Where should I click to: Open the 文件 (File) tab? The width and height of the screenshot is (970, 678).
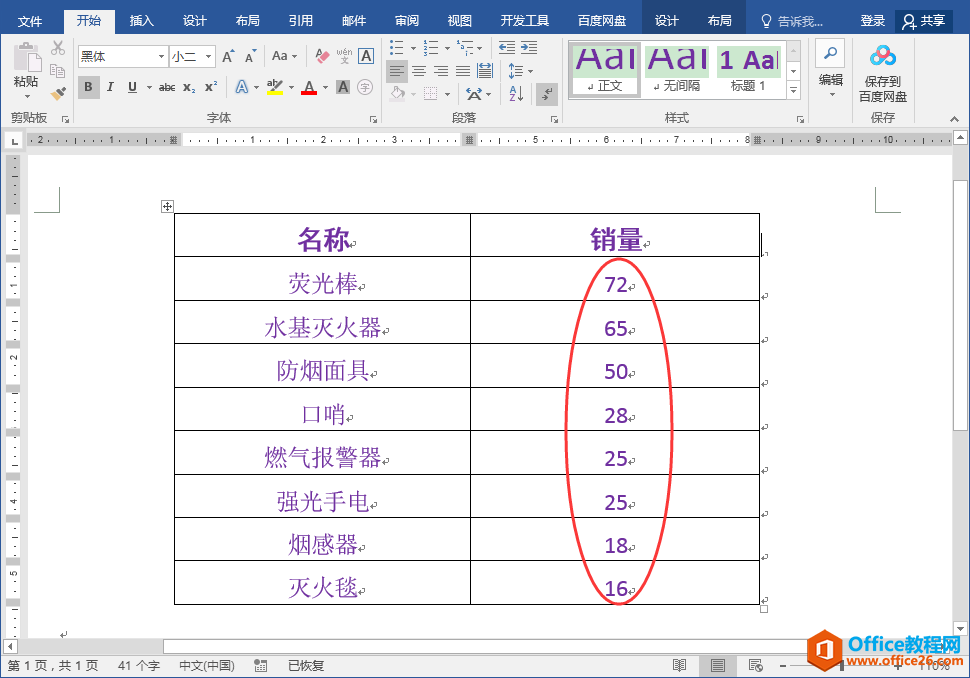pyautogui.click(x=30, y=21)
